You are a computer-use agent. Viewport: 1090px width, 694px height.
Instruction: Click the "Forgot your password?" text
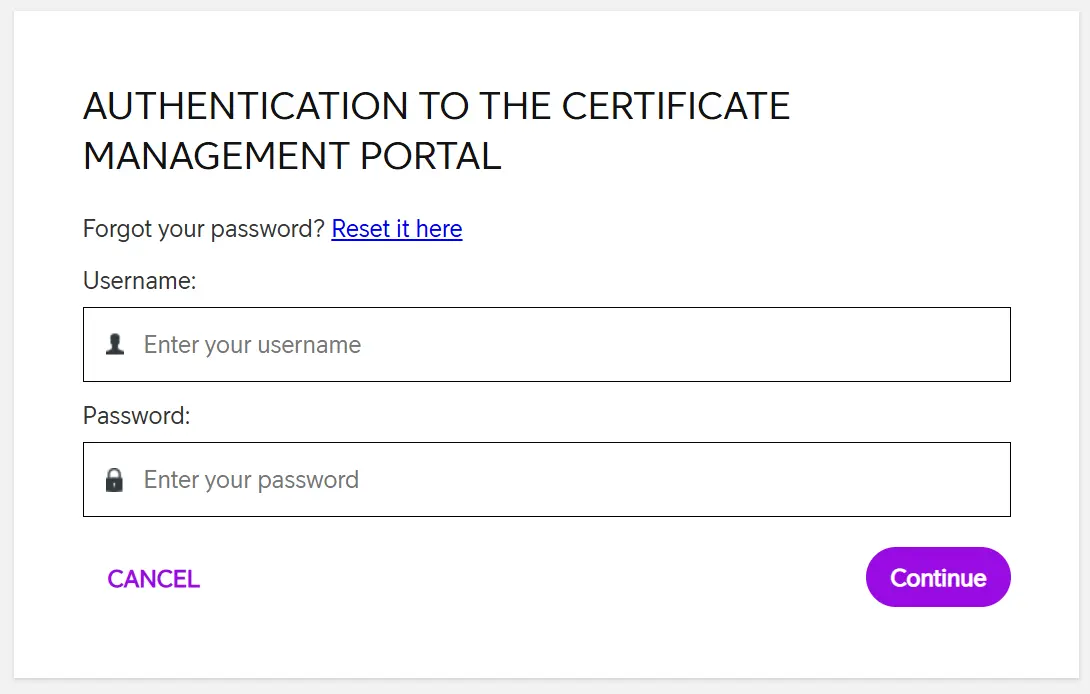[x=204, y=229]
